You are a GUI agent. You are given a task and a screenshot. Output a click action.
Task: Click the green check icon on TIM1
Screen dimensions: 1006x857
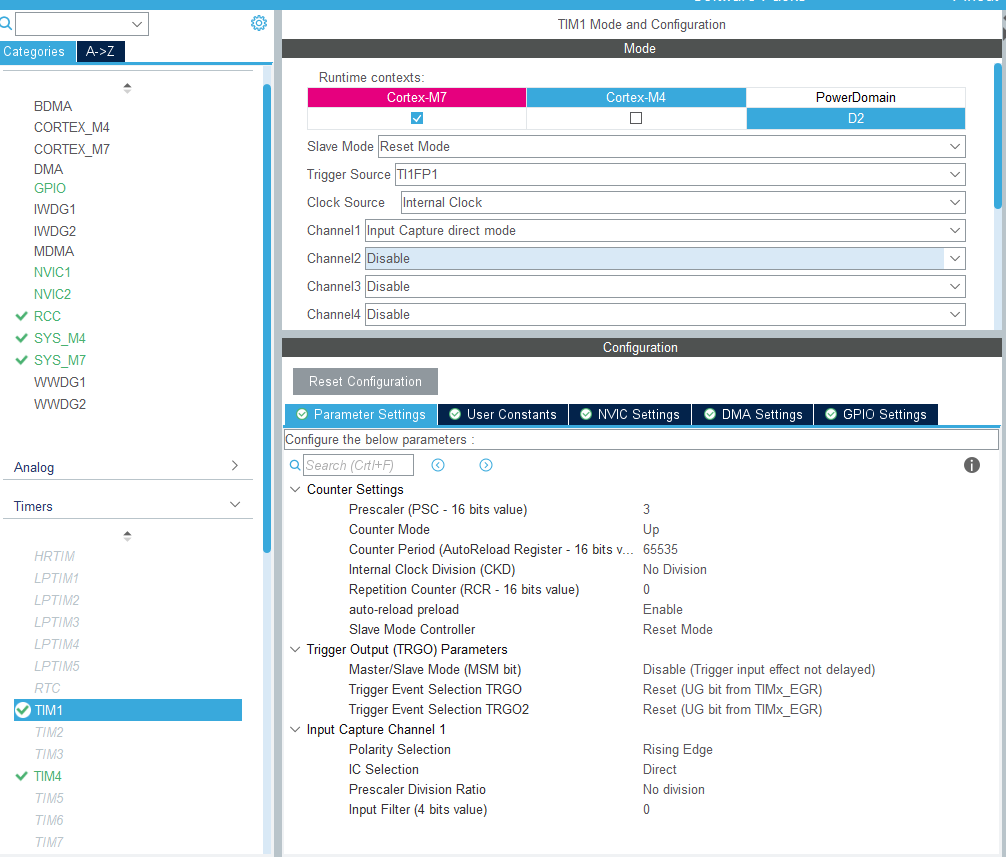coord(22,710)
